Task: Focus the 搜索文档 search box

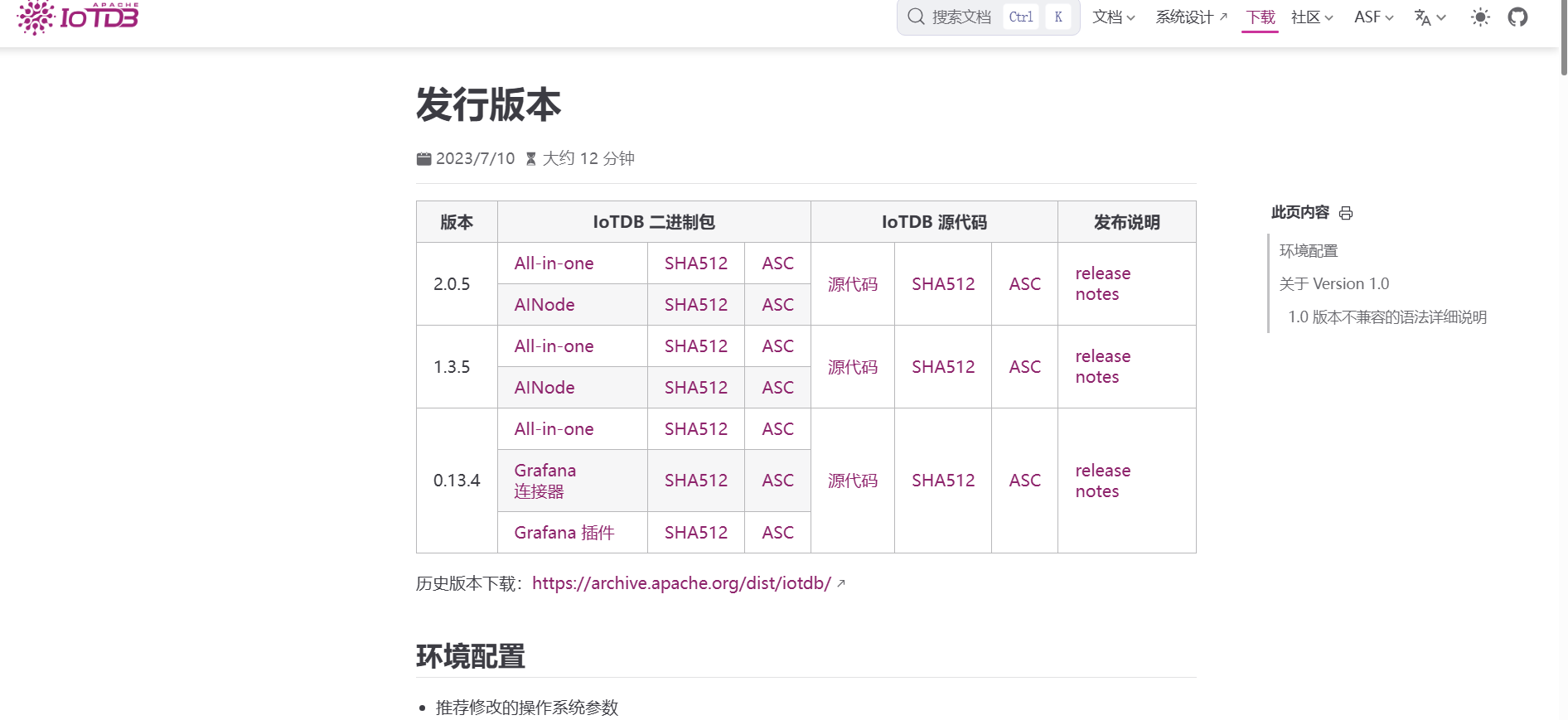Action: [988, 17]
